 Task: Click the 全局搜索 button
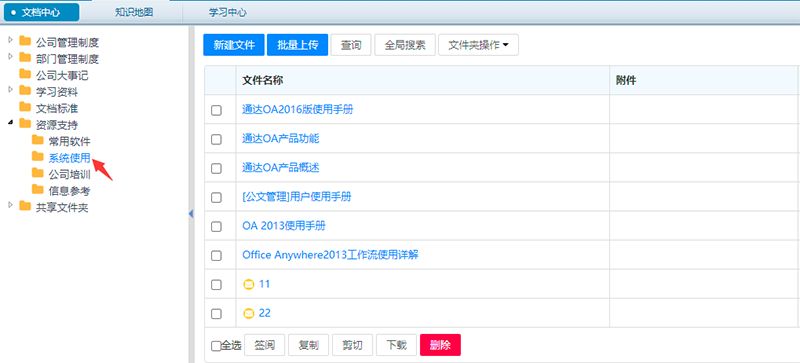tap(405, 45)
